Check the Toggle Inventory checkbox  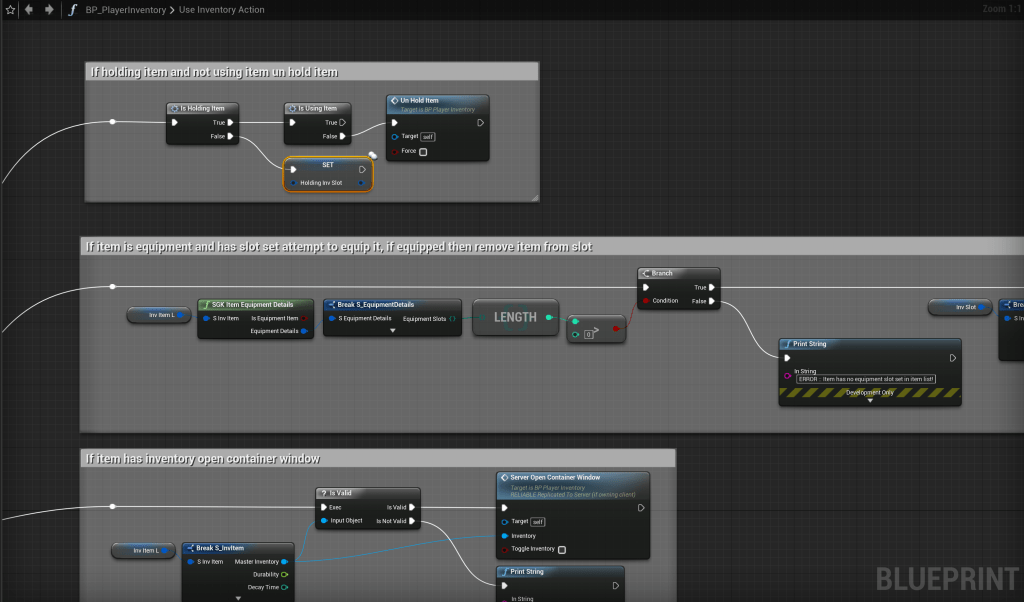[x=562, y=549]
